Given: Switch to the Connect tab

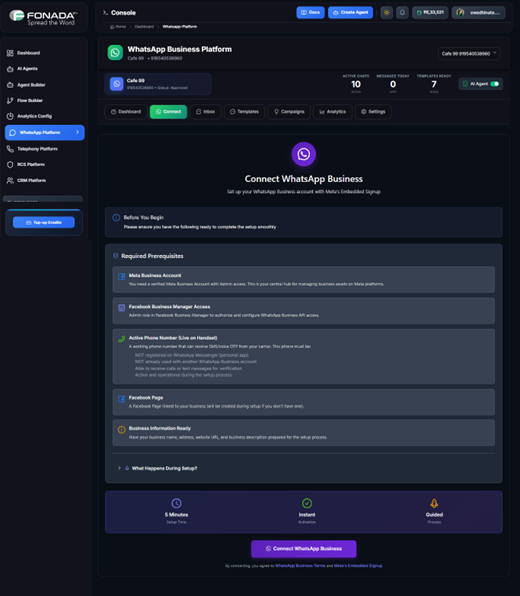Looking at the screenshot, I should click(168, 112).
